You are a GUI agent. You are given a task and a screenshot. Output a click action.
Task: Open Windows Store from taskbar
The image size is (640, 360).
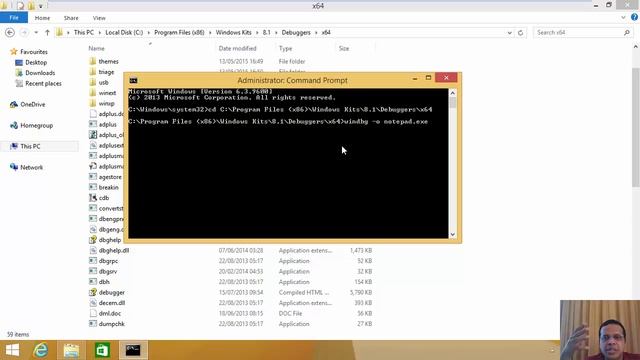pyautogui.click(x=102, y=350)
